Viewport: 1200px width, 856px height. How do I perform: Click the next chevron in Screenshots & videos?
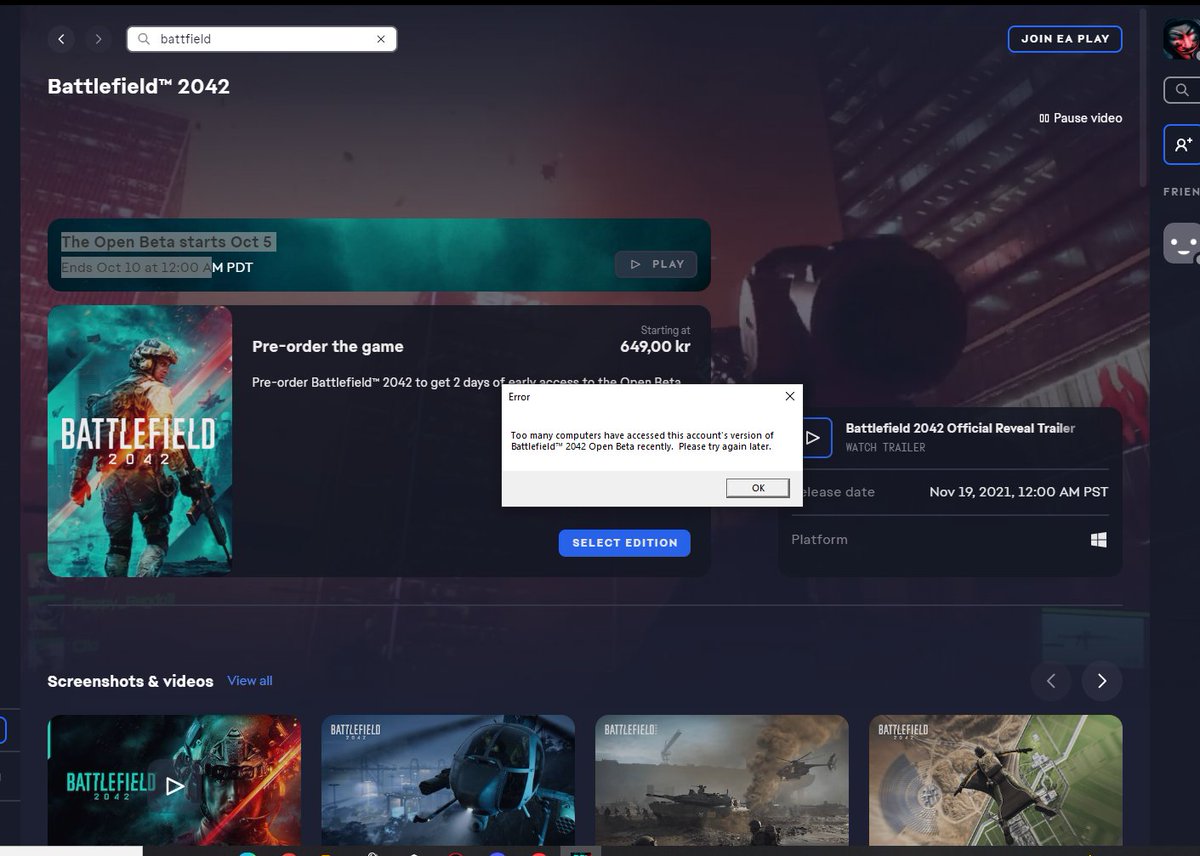point(1102,681)
